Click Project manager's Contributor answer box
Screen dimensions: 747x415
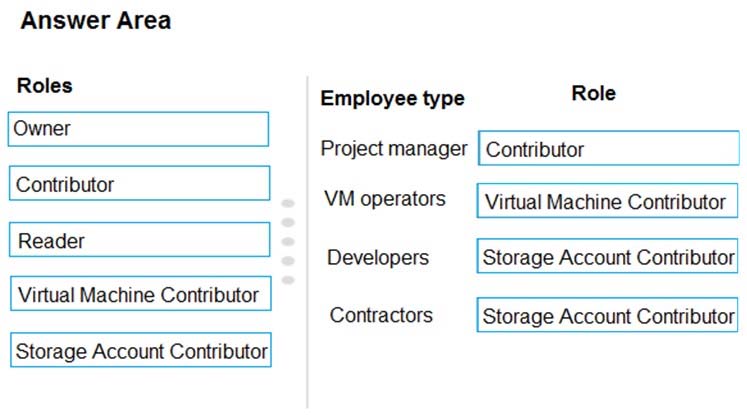(609, 149)
